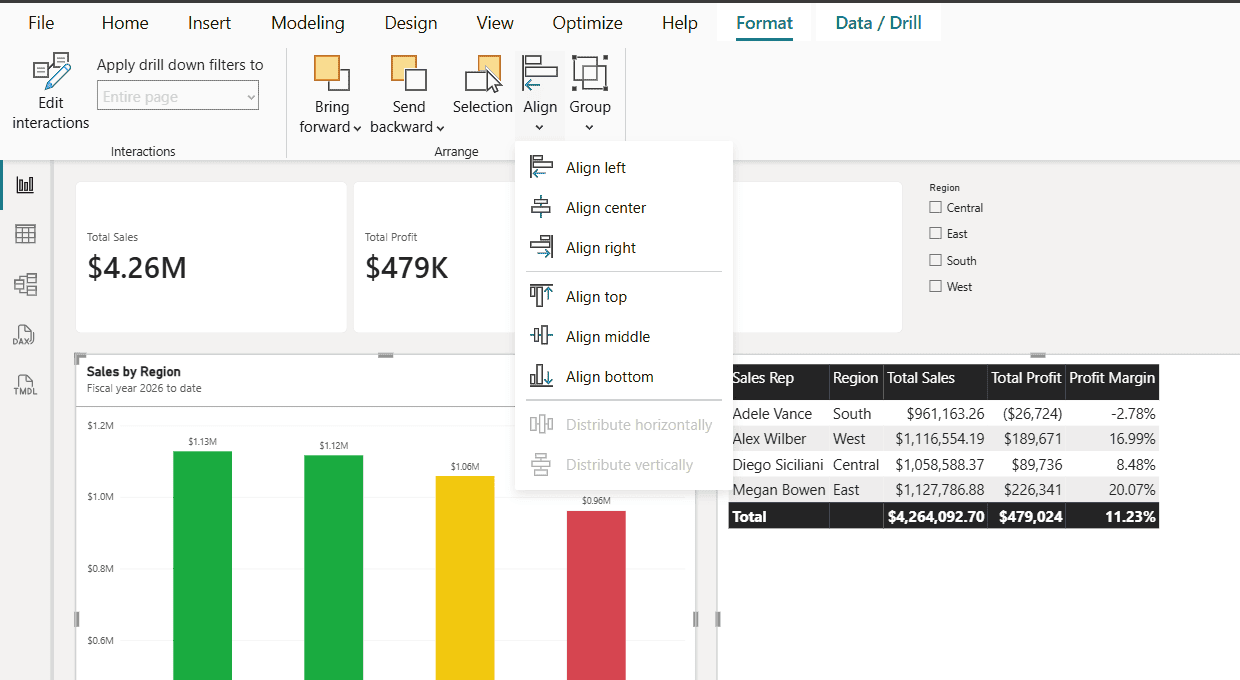Open DAX query view in sidebar
Image resolution: width=1240 pixels, height=680 pixels.
[25, 334]
